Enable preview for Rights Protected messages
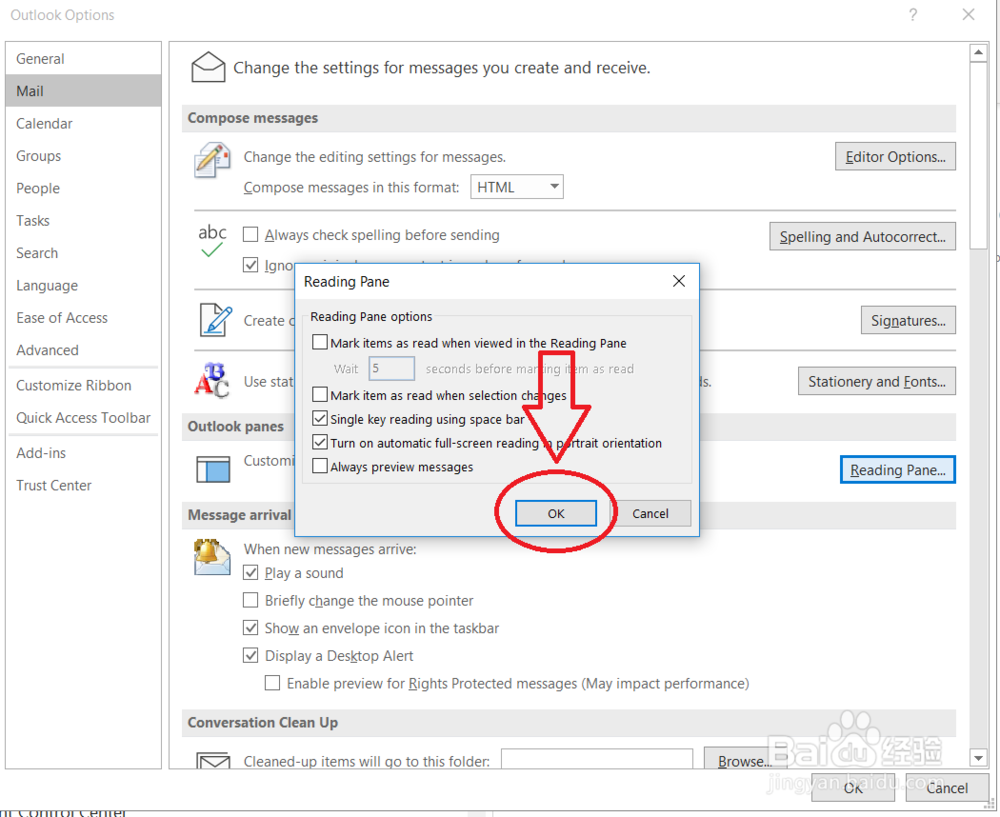Viewport: 1000px width, 817px height. pos(272,683)
